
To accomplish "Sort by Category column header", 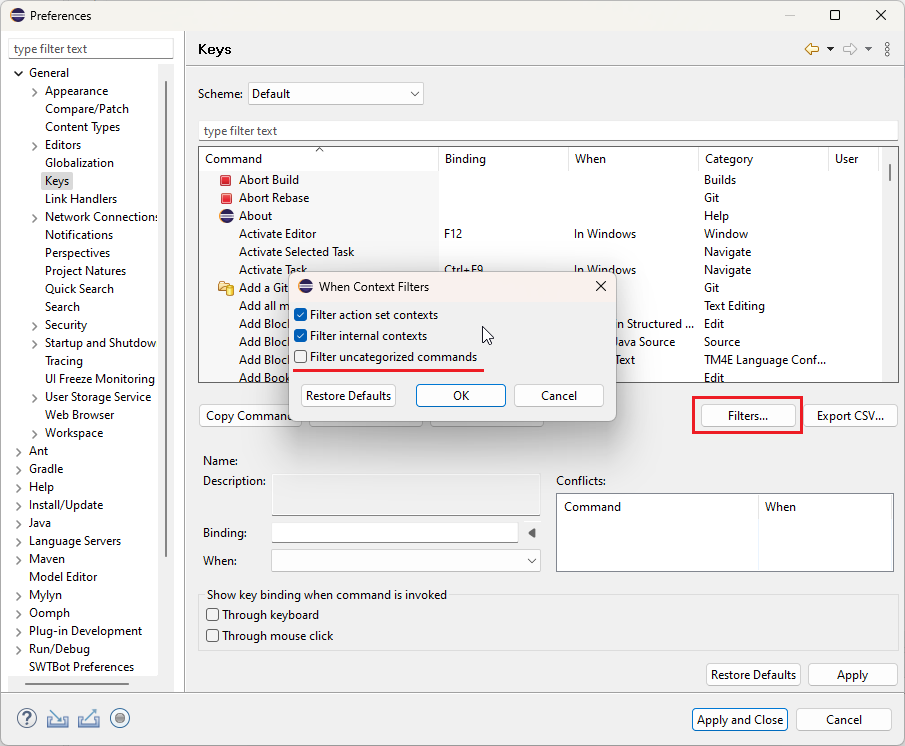I will (x=764, y=159).
